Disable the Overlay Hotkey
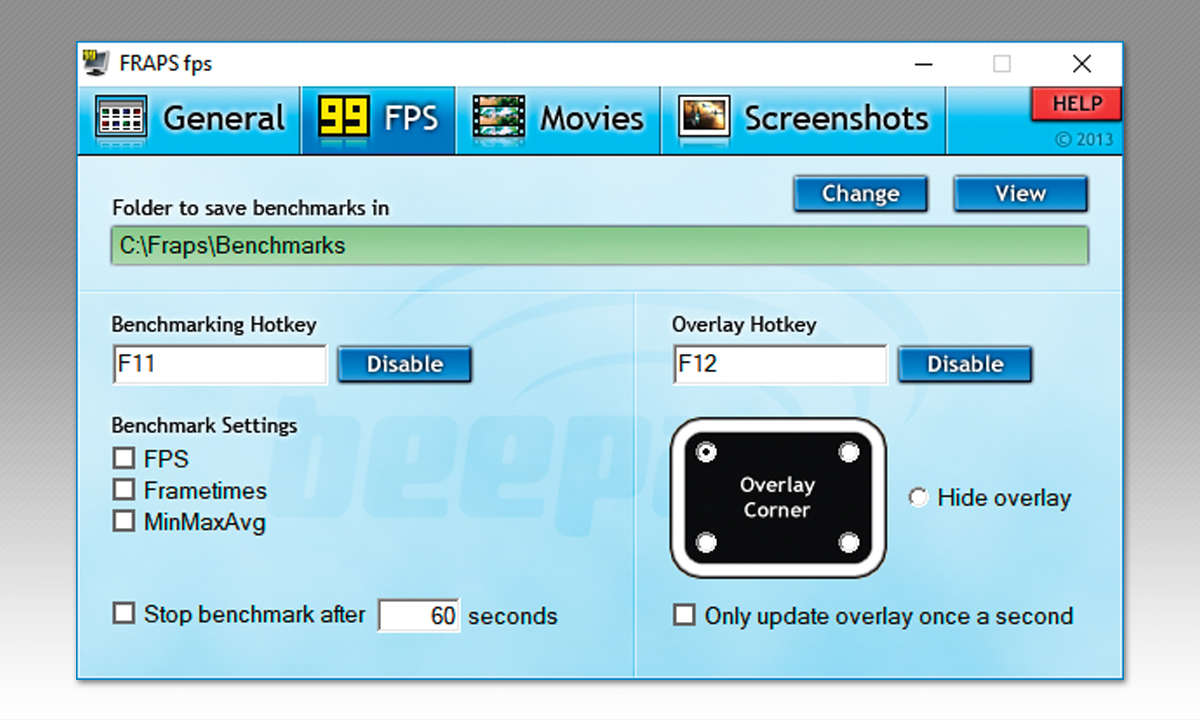Screen dimensions: 1200x720 965,364
